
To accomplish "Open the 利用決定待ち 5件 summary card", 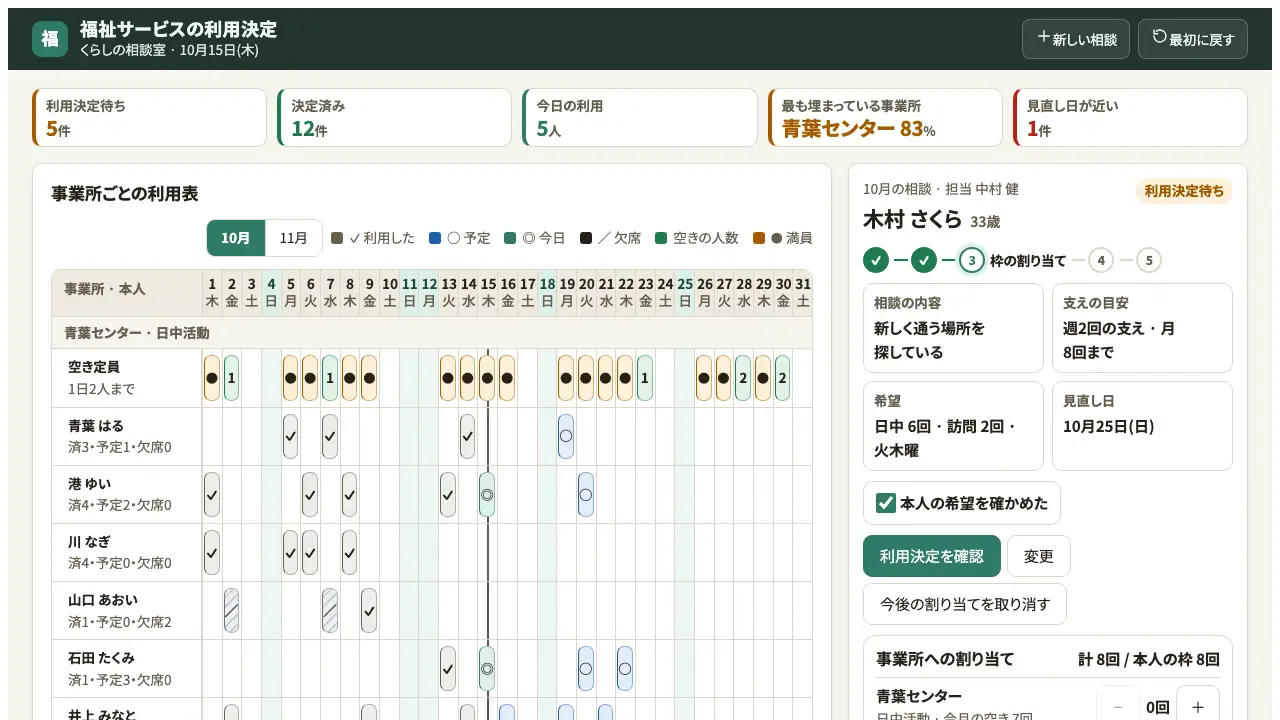I will point(150,118).
